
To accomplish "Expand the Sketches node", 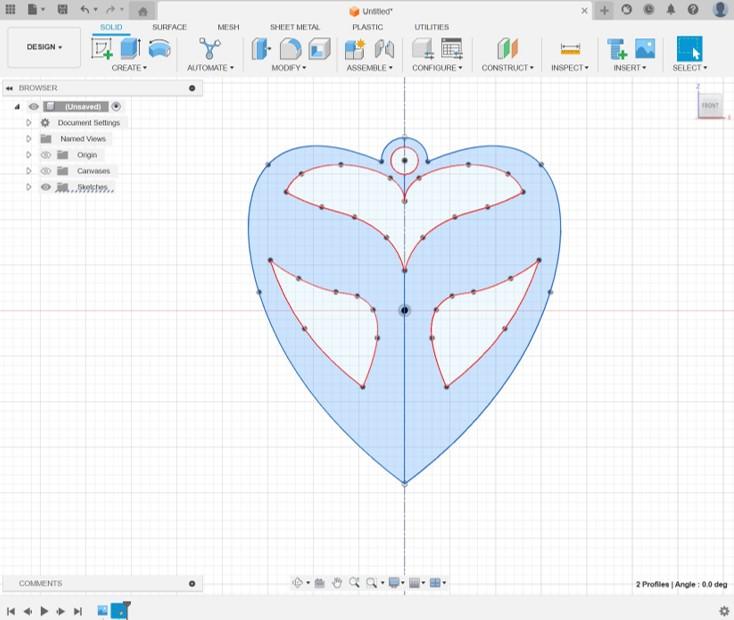I will (x=29, y=187).
